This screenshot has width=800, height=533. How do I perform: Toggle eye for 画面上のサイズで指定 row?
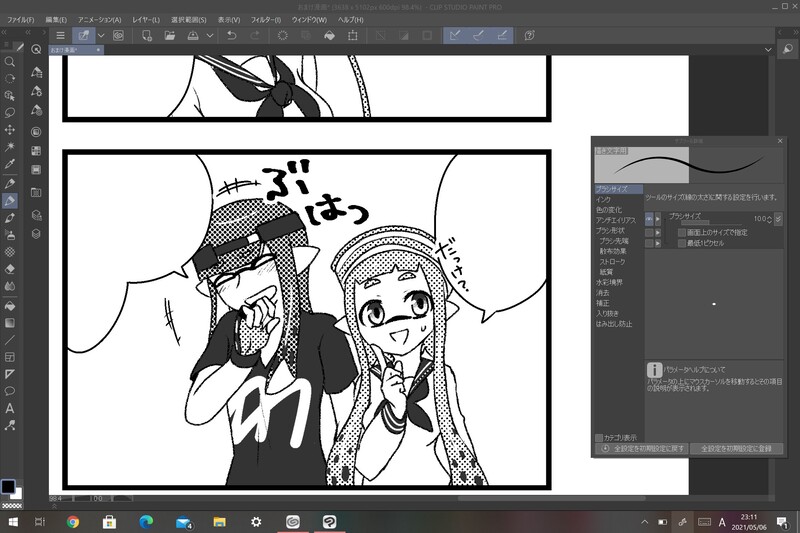[x=649, y=233]
